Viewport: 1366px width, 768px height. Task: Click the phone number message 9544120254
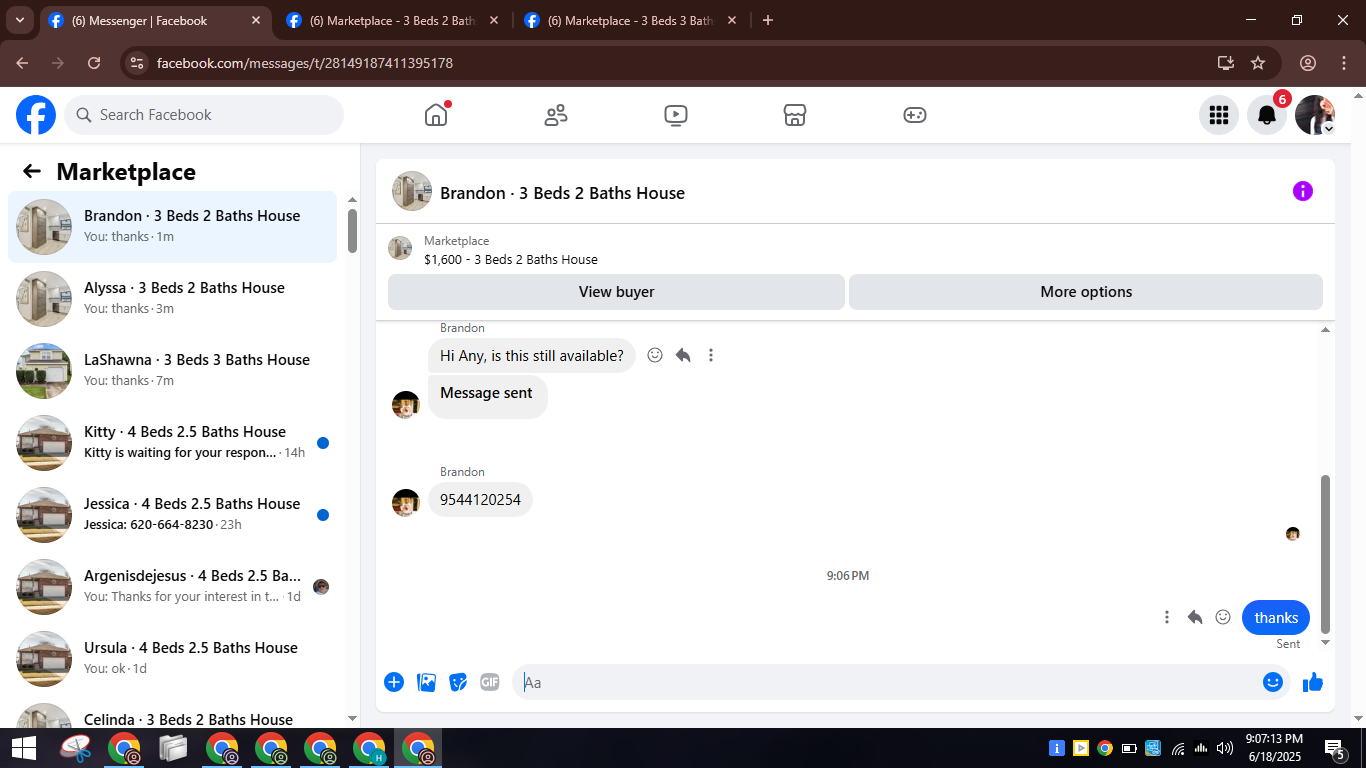[480, 500]
